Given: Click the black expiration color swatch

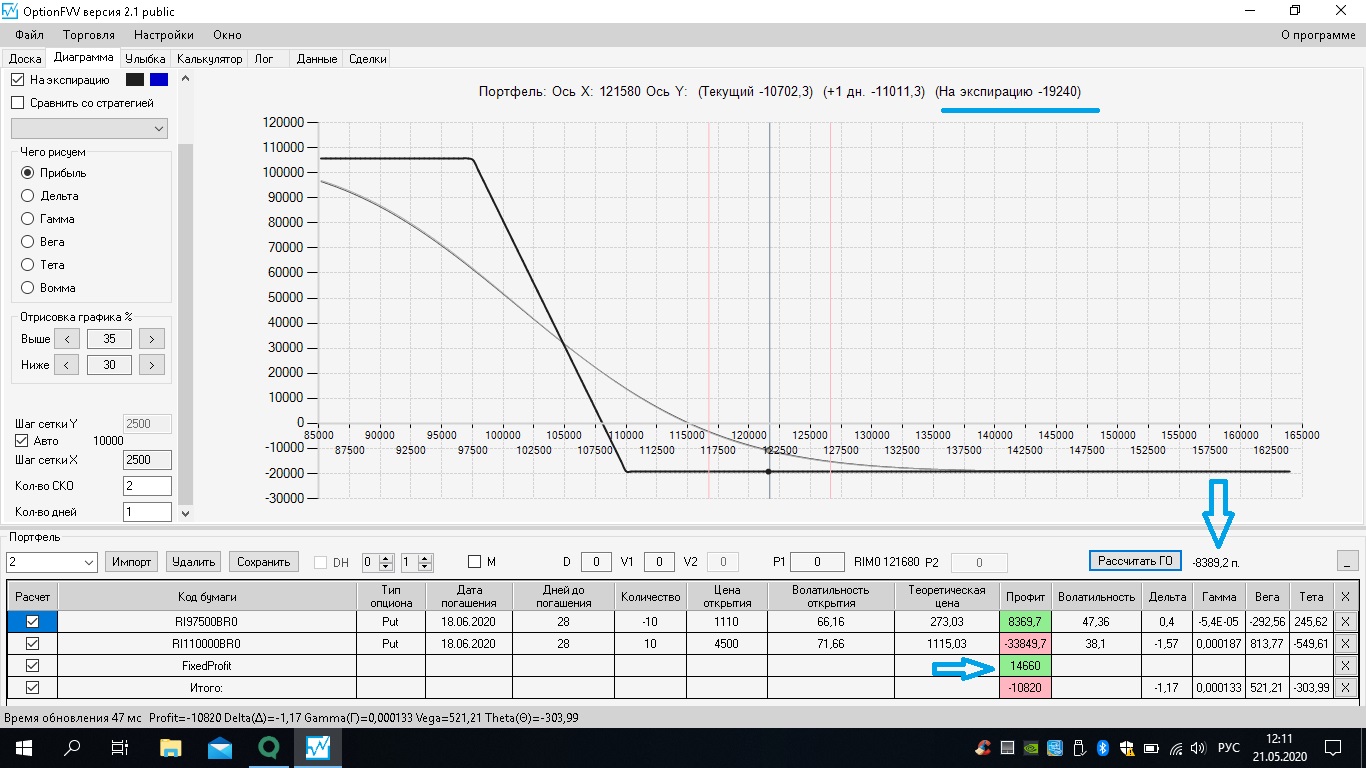Looking at the screenshot, I should click(x=135, y=80).
